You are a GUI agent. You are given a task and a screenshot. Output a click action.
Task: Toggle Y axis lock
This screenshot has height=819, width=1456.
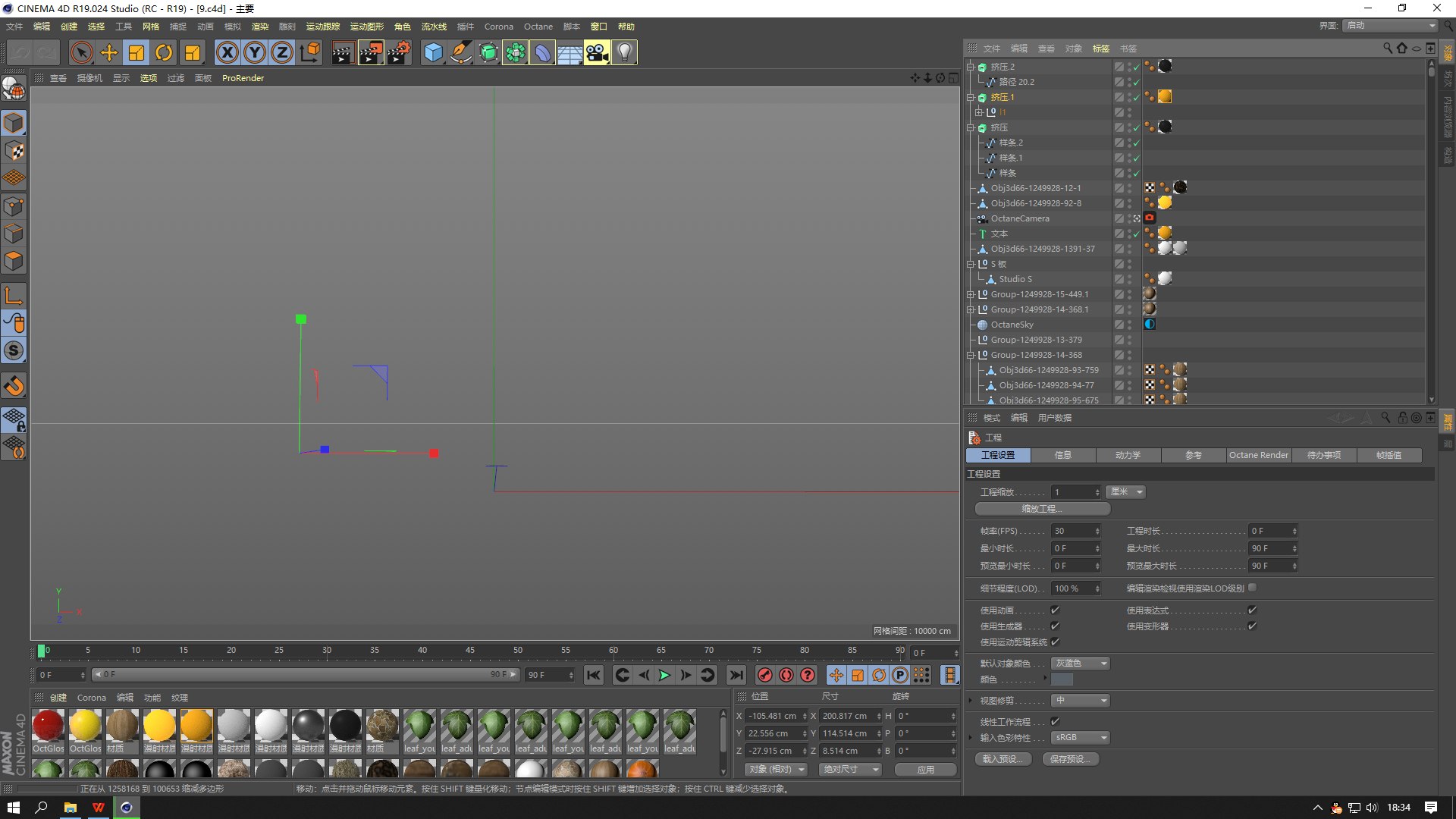(255, 53)
